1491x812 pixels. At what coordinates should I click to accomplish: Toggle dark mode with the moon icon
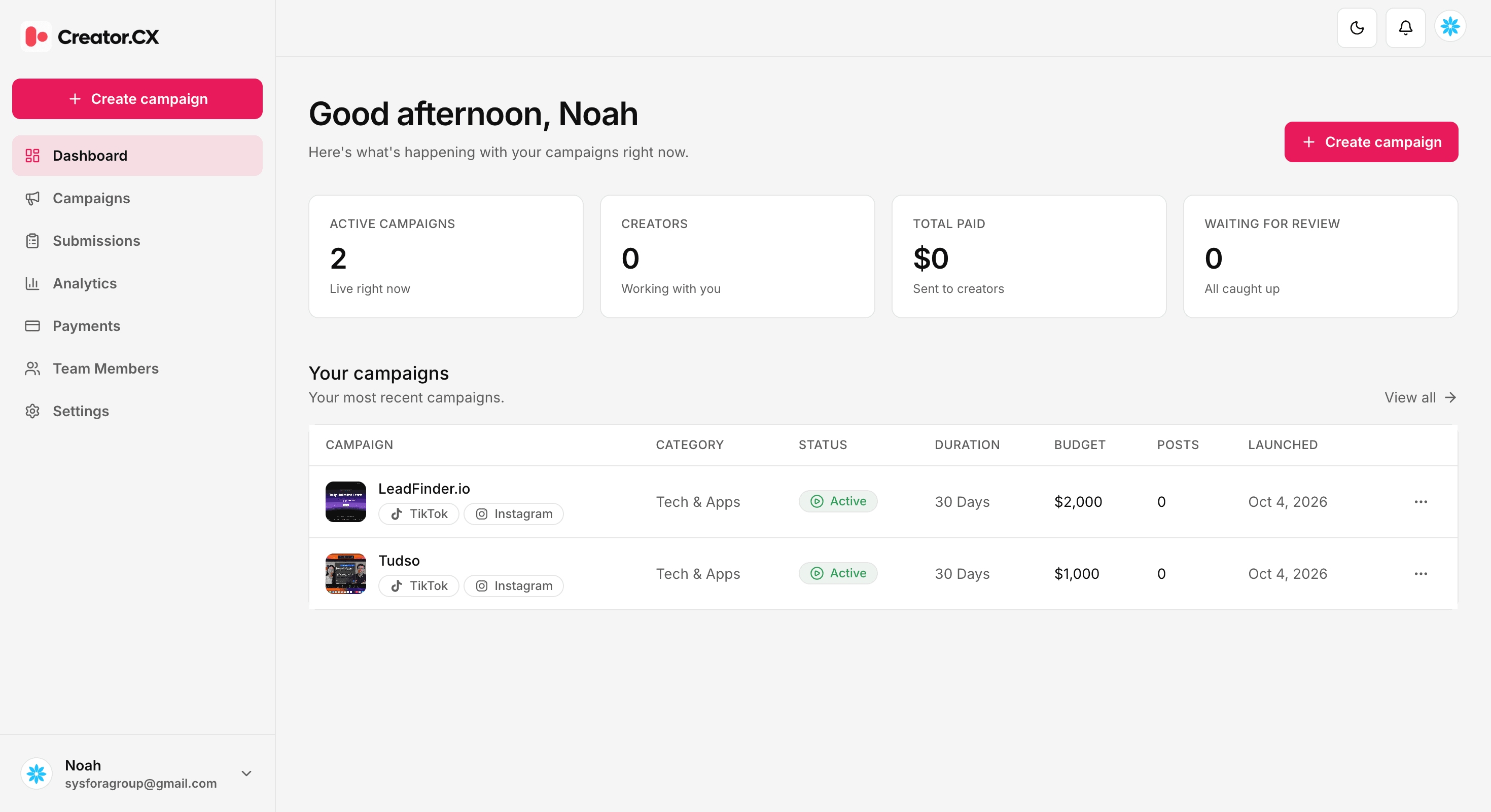(x=1357, y=28)
